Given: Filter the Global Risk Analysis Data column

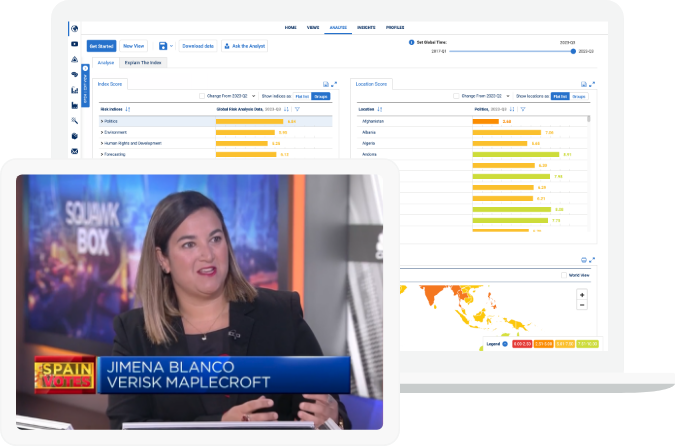Looking at the screenshot, I should tap(297, 109).
